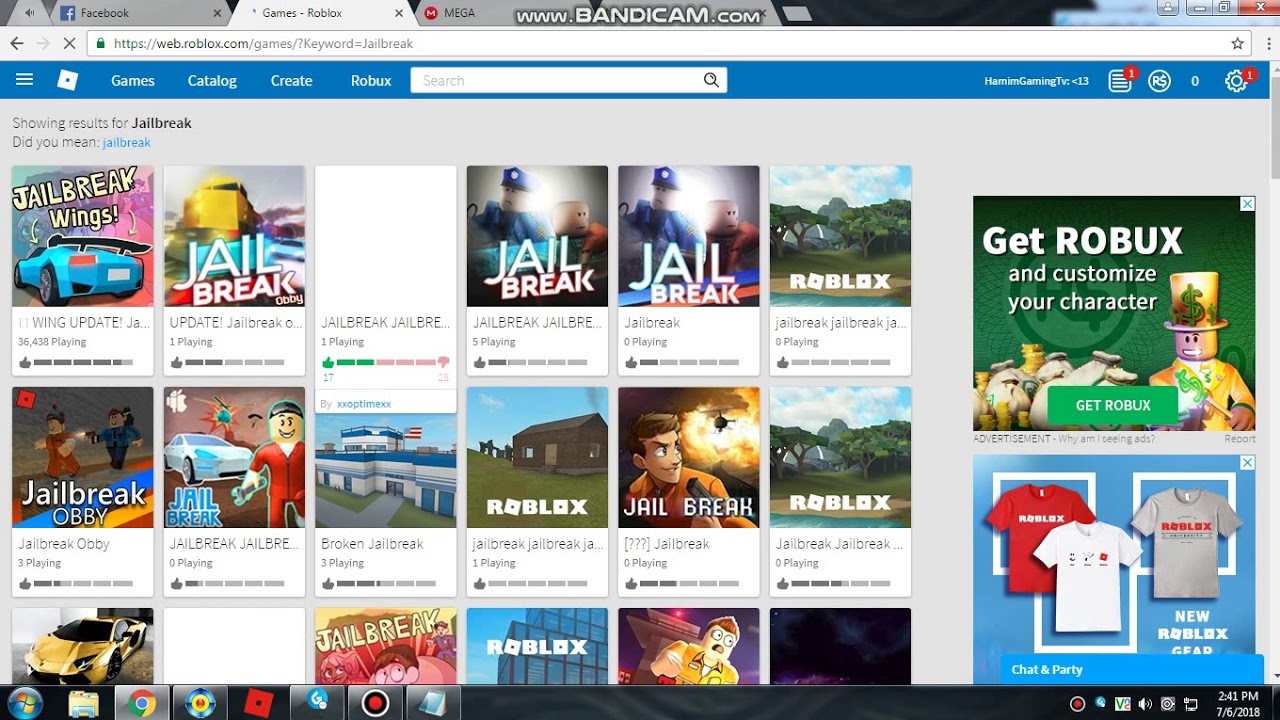The height and width of the screenshot is (720, 1280).
Task: Open the Games menu
Action: pos(133,81)
